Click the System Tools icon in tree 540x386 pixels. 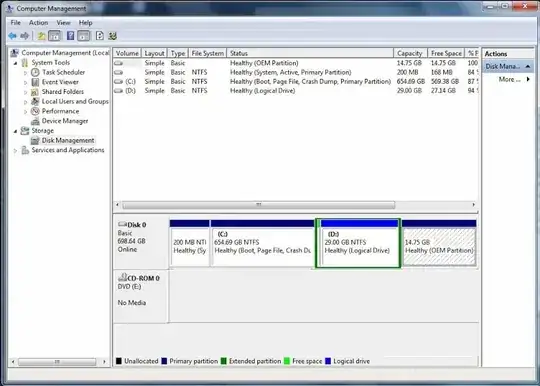pos(25,63)
